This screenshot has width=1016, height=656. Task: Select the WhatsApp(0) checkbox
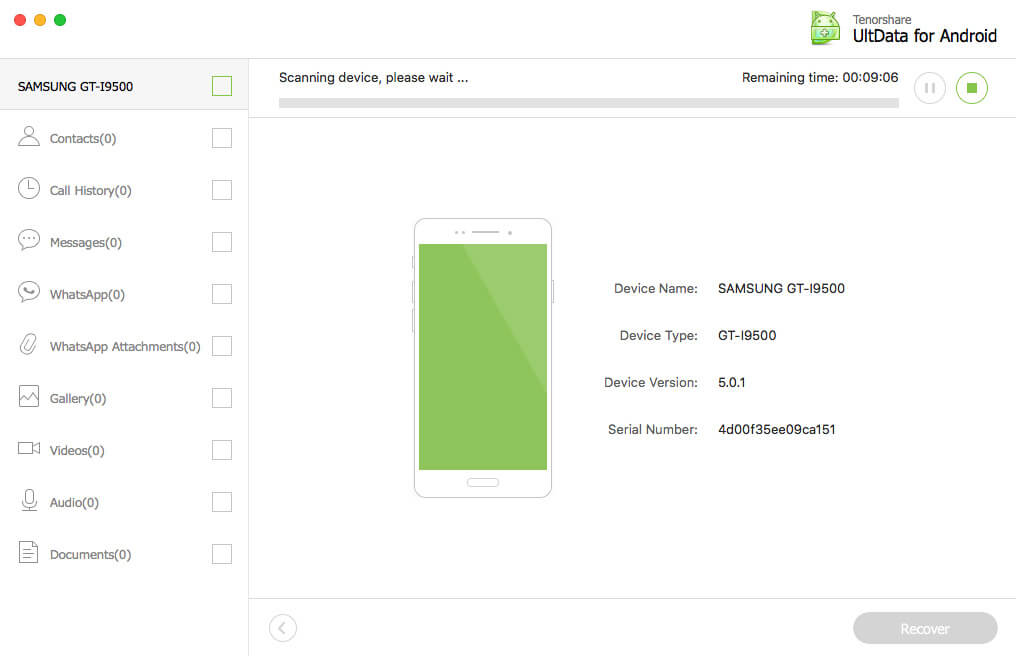coord(222,294)
